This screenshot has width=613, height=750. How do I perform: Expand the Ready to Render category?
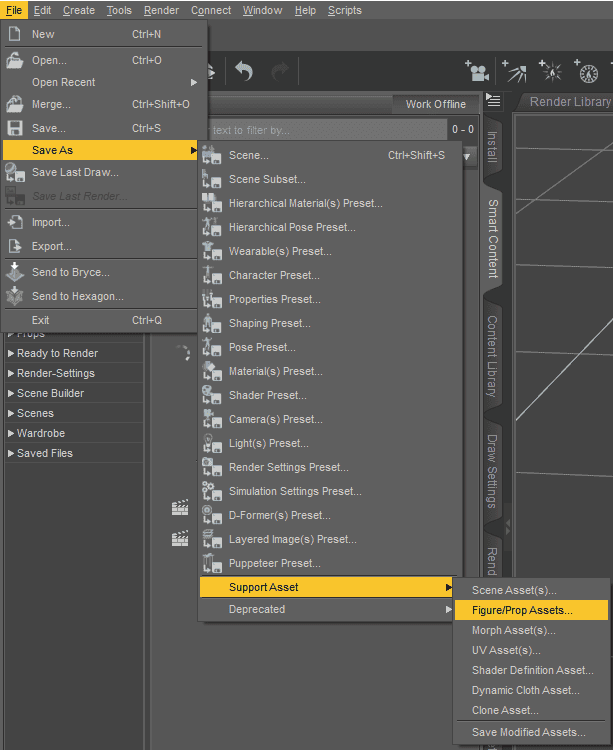pyautogui.click(x=11, y=353)
